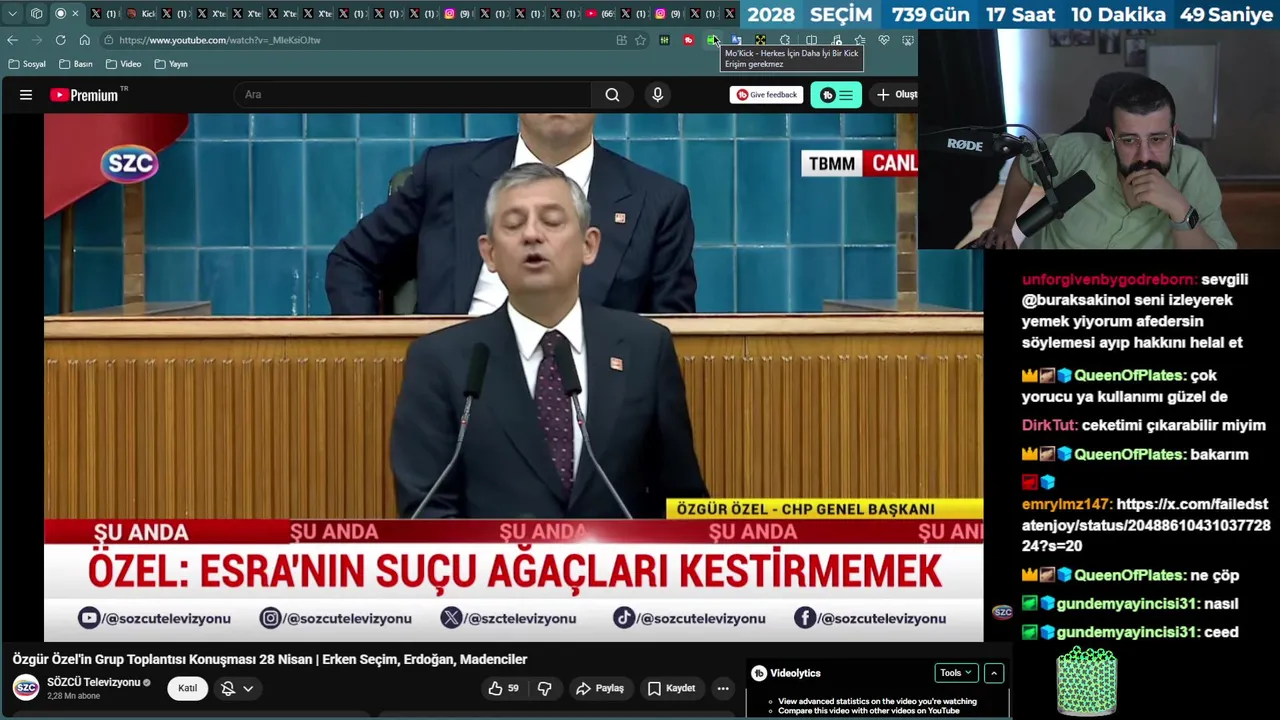Open the green equalizer extension icon

[x=664, y=40]
